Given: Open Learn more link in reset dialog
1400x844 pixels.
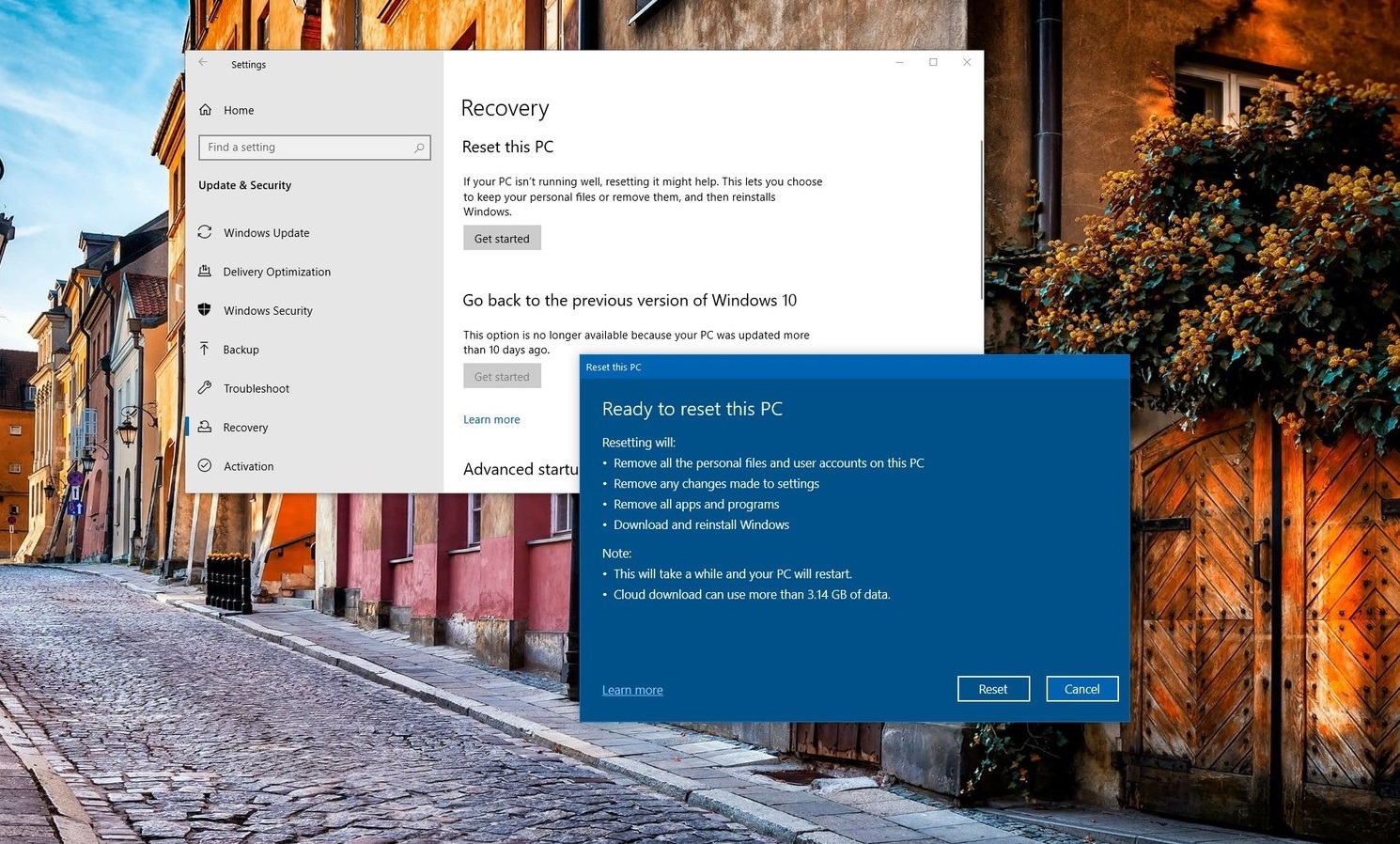Looking at the screenshot, I should click(632, 690).
